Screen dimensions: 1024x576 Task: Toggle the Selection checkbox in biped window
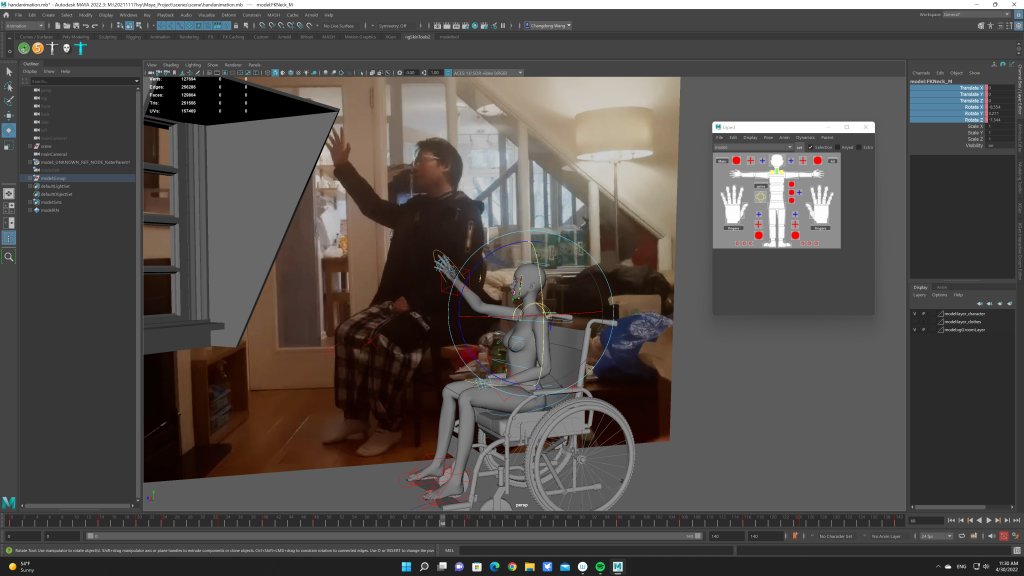pos(810,147)
